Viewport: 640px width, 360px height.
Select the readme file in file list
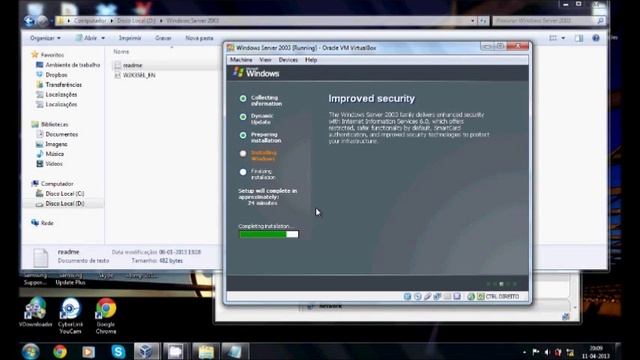pyautogui.click(x=128, y=65)
